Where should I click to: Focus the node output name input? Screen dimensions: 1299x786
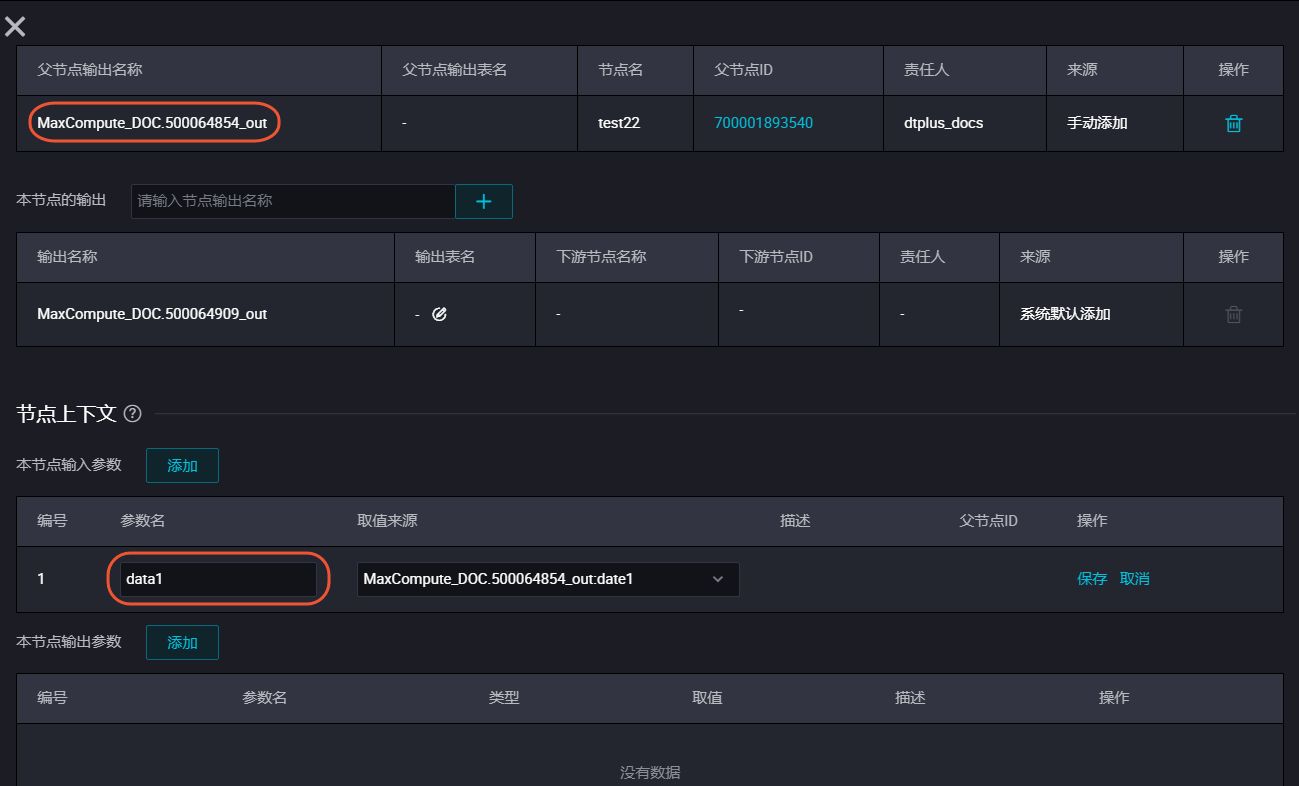point(293,201)
